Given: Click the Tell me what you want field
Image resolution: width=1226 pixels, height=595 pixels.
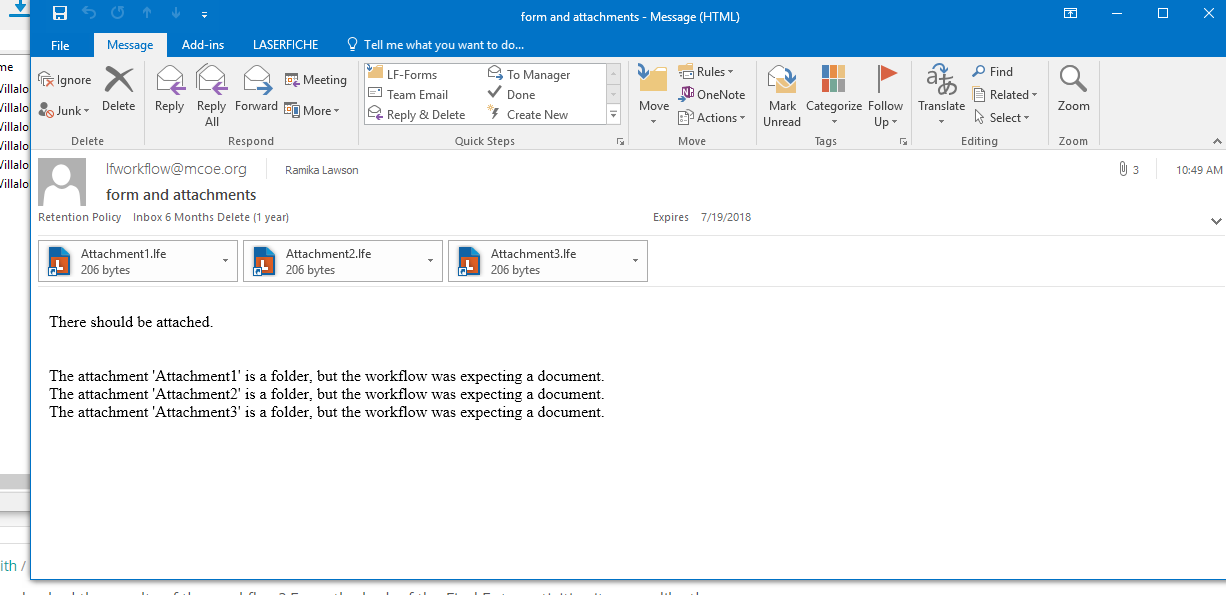Looking at the screenshot, I should (x=443, y=45).
